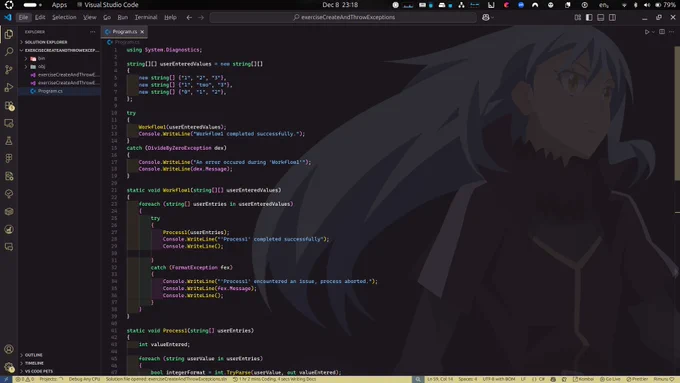Open the Edit menu
This screenshot has height=383, width=680.
(x=40, y=17)
